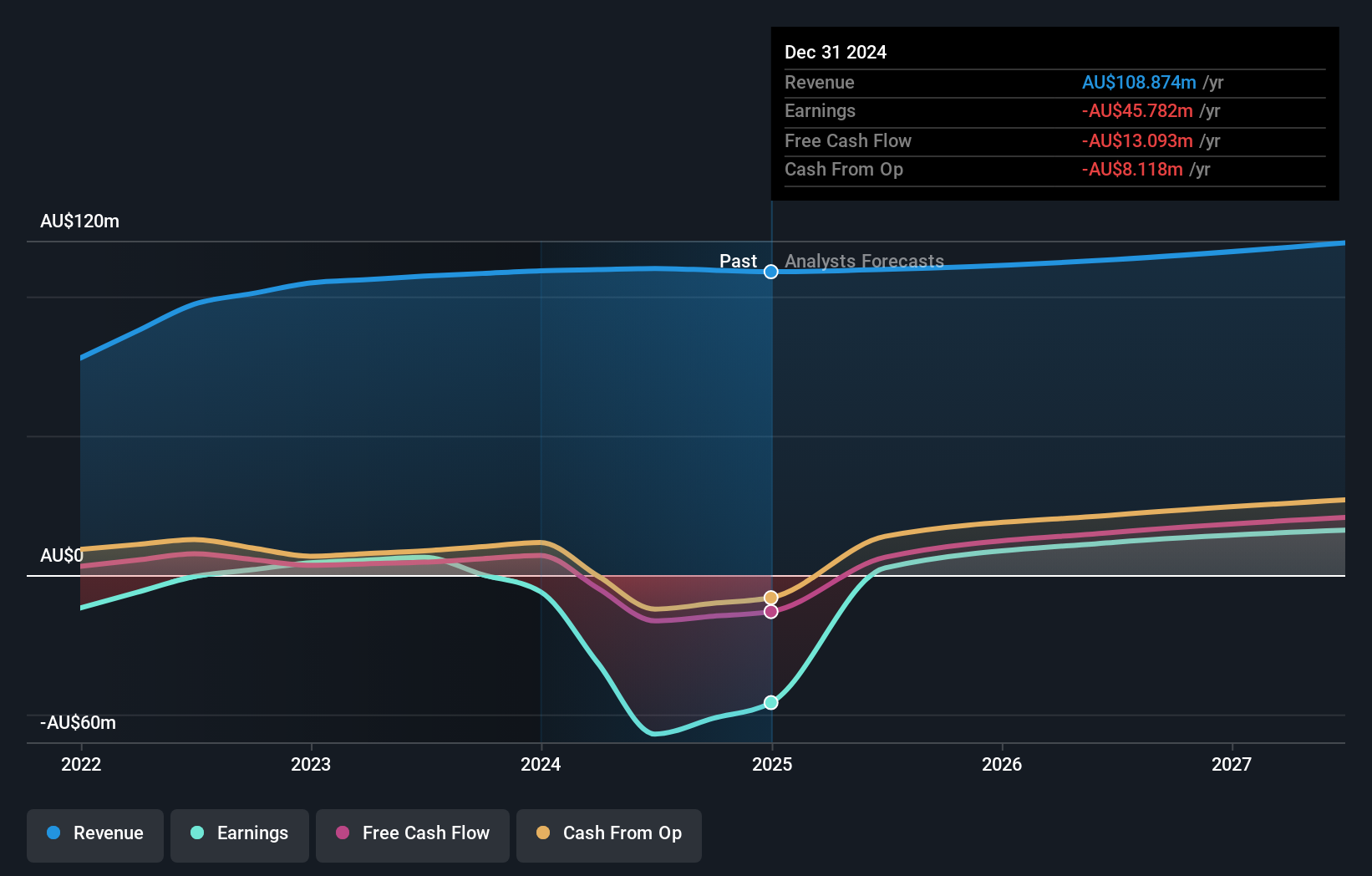Viewport: 1372px width, 876px height.
Task: Click the 2024 x-axis label
Action: 541,764
